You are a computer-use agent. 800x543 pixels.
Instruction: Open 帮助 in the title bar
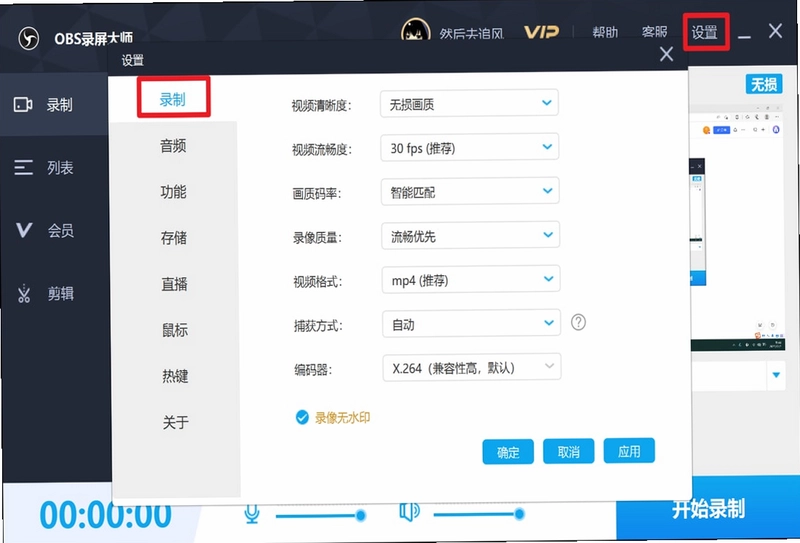[605, 32]
